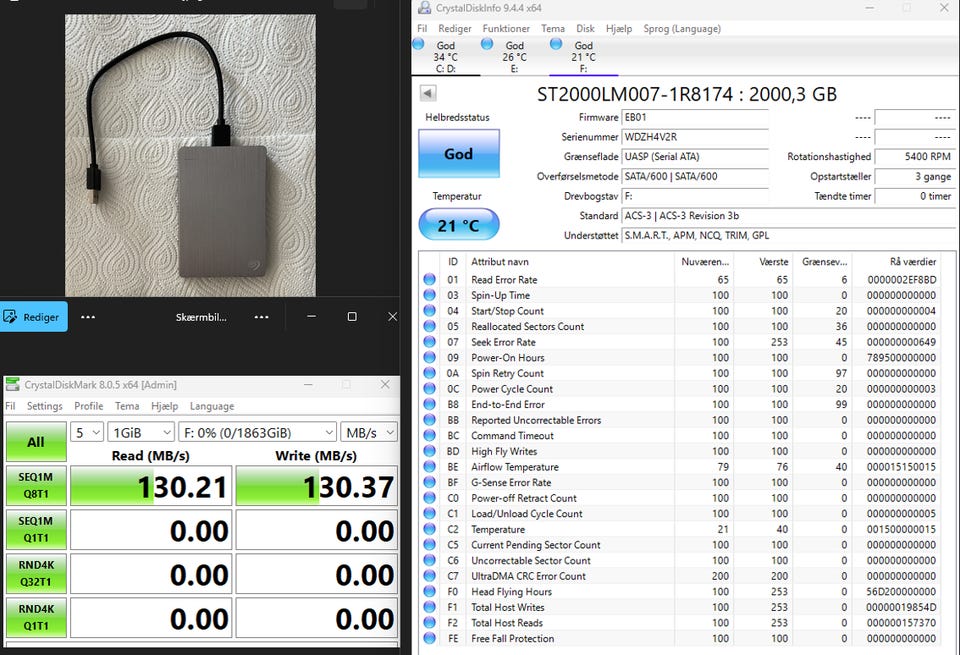Open the test count dropdown showing 5
960x655 pixels.
pos(86,433)
